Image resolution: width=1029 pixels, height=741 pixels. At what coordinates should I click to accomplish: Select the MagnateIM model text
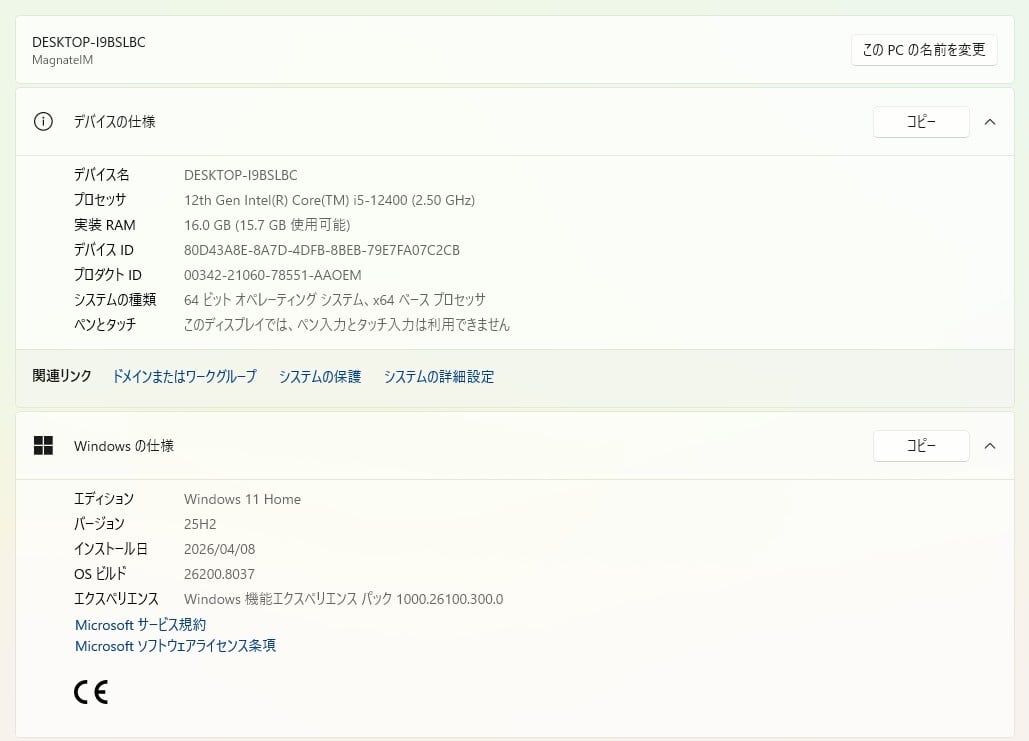click(62, 60)
